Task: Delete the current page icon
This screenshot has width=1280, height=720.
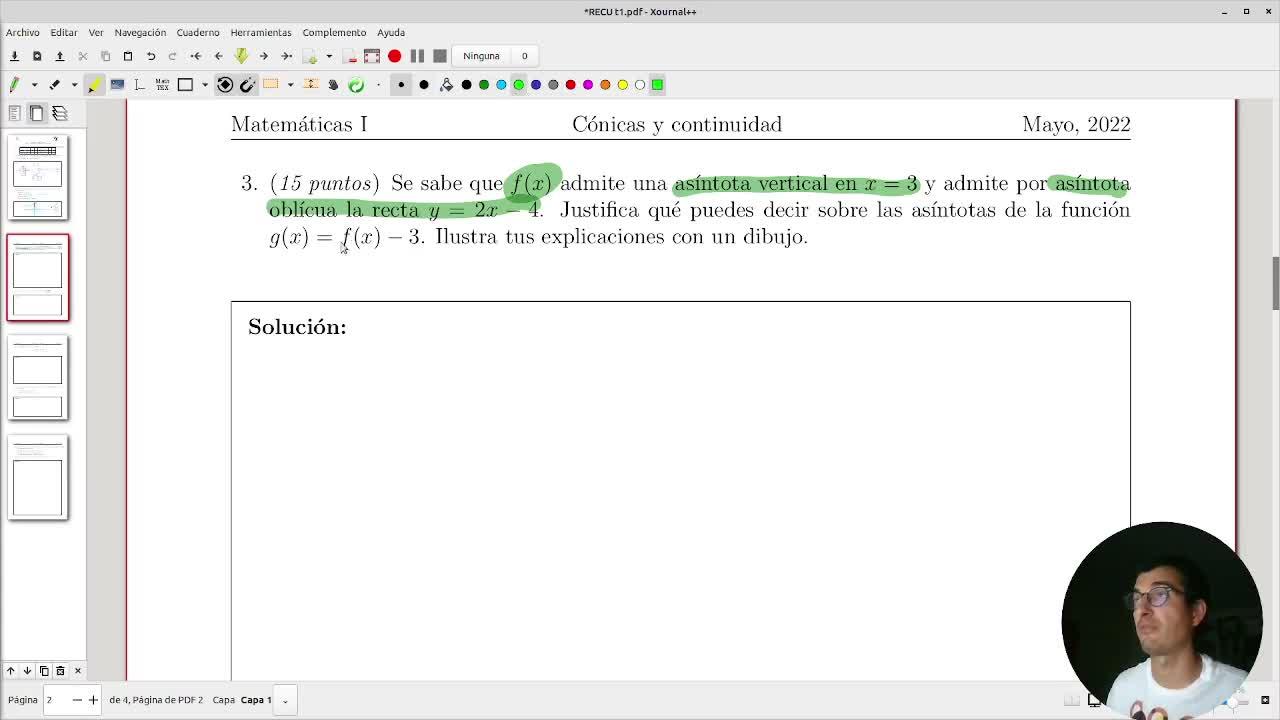Action: pos(350,56)
